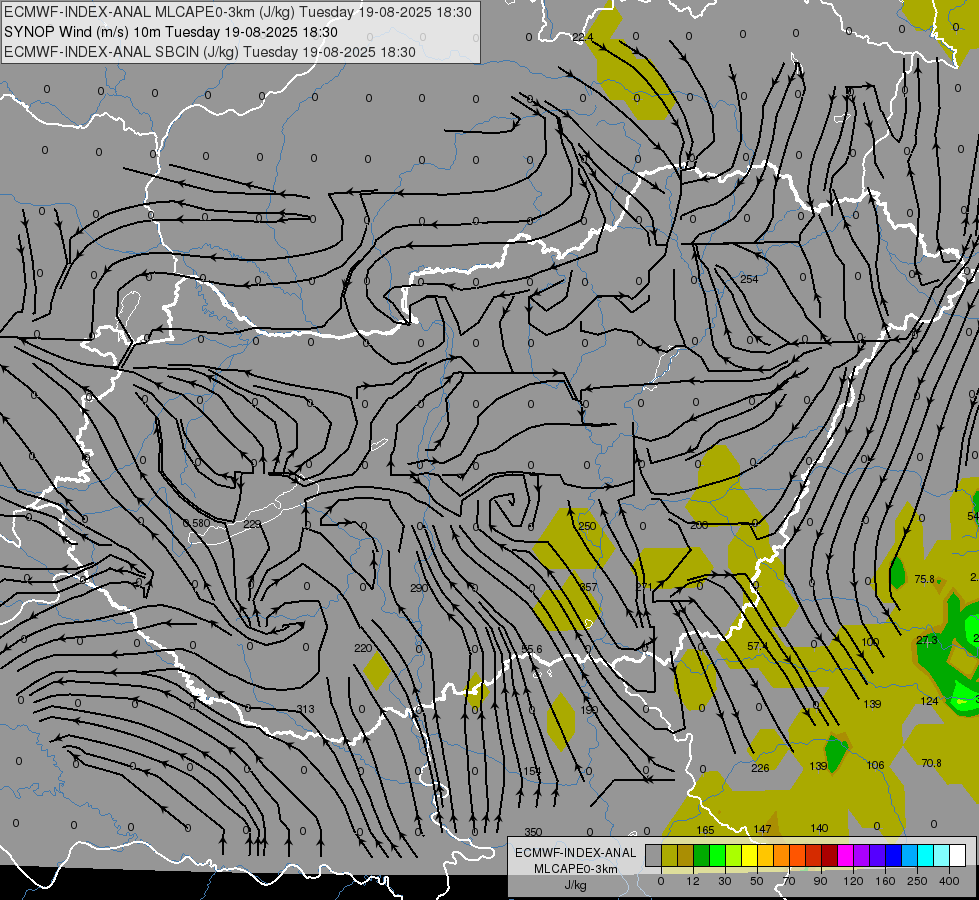Click the '199' map value
The width and height of the screenshot is (979, 900).
pos(589,710)
